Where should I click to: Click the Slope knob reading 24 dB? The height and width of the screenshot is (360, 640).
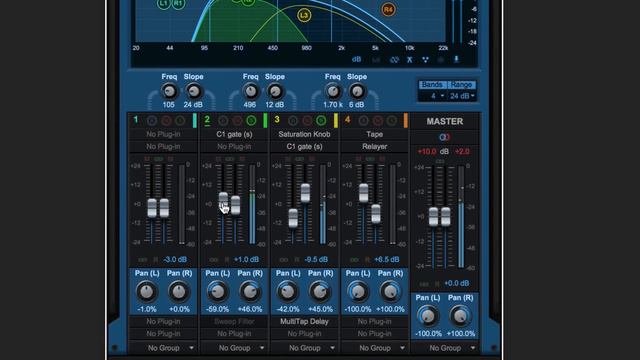[x=193, y=91]
